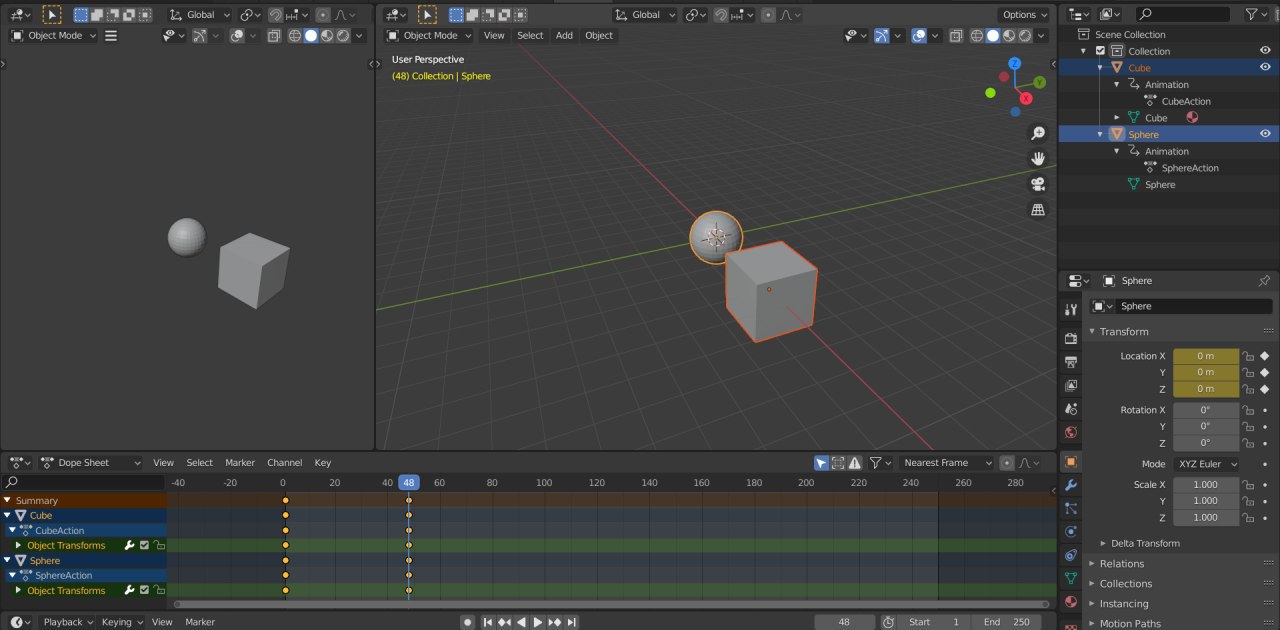
Task: Switch between perspective and orthographic view
Action: pyautogui.click(x=1038, y=209)
